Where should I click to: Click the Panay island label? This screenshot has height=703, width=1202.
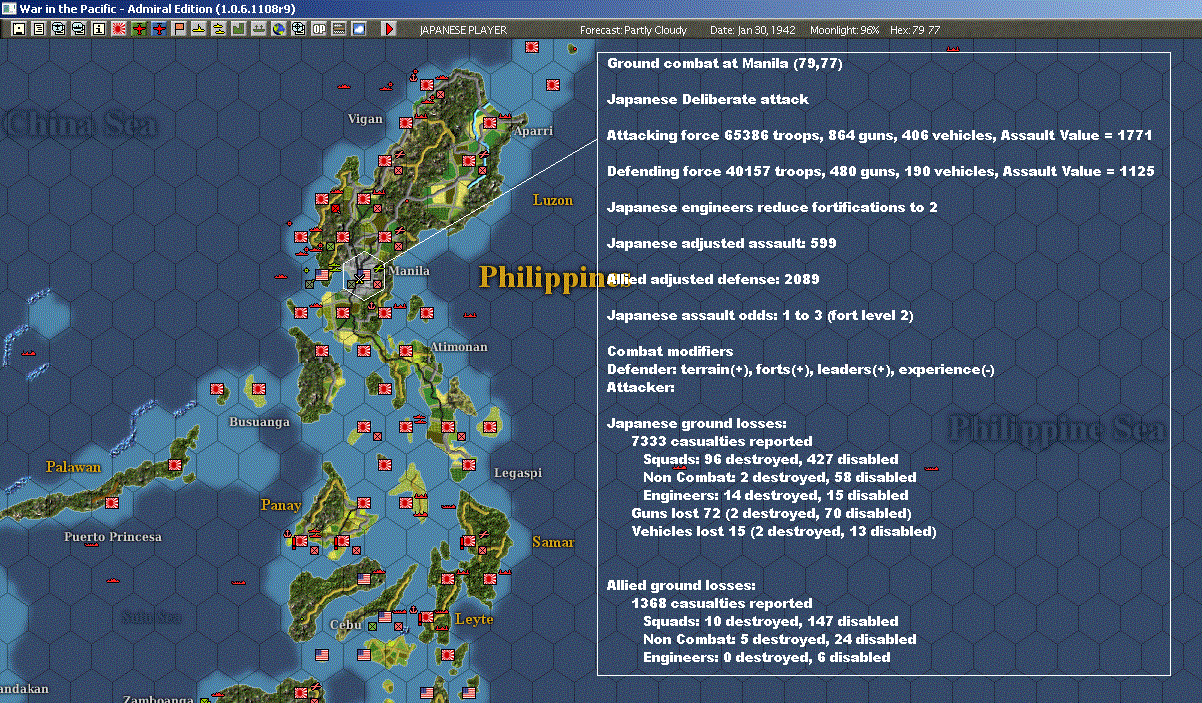pos(281,505)
